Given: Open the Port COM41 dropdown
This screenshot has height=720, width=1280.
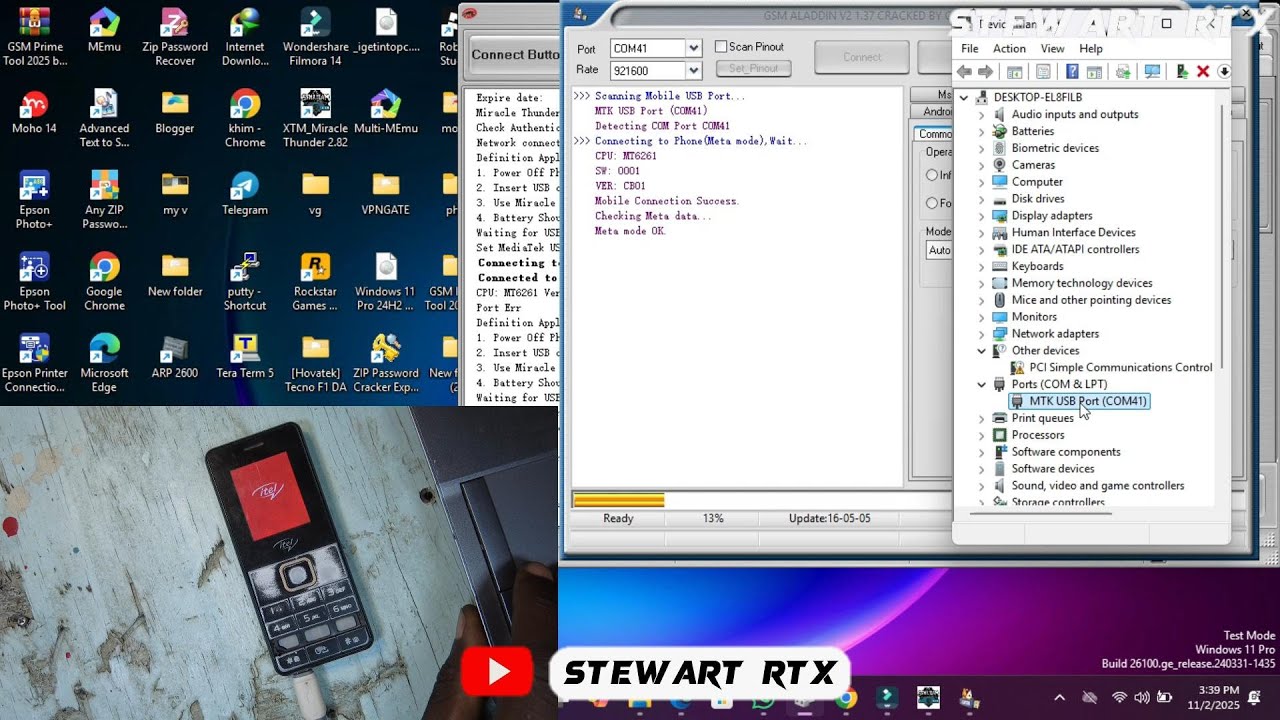Looking at the screenshot, I should 693,48.
